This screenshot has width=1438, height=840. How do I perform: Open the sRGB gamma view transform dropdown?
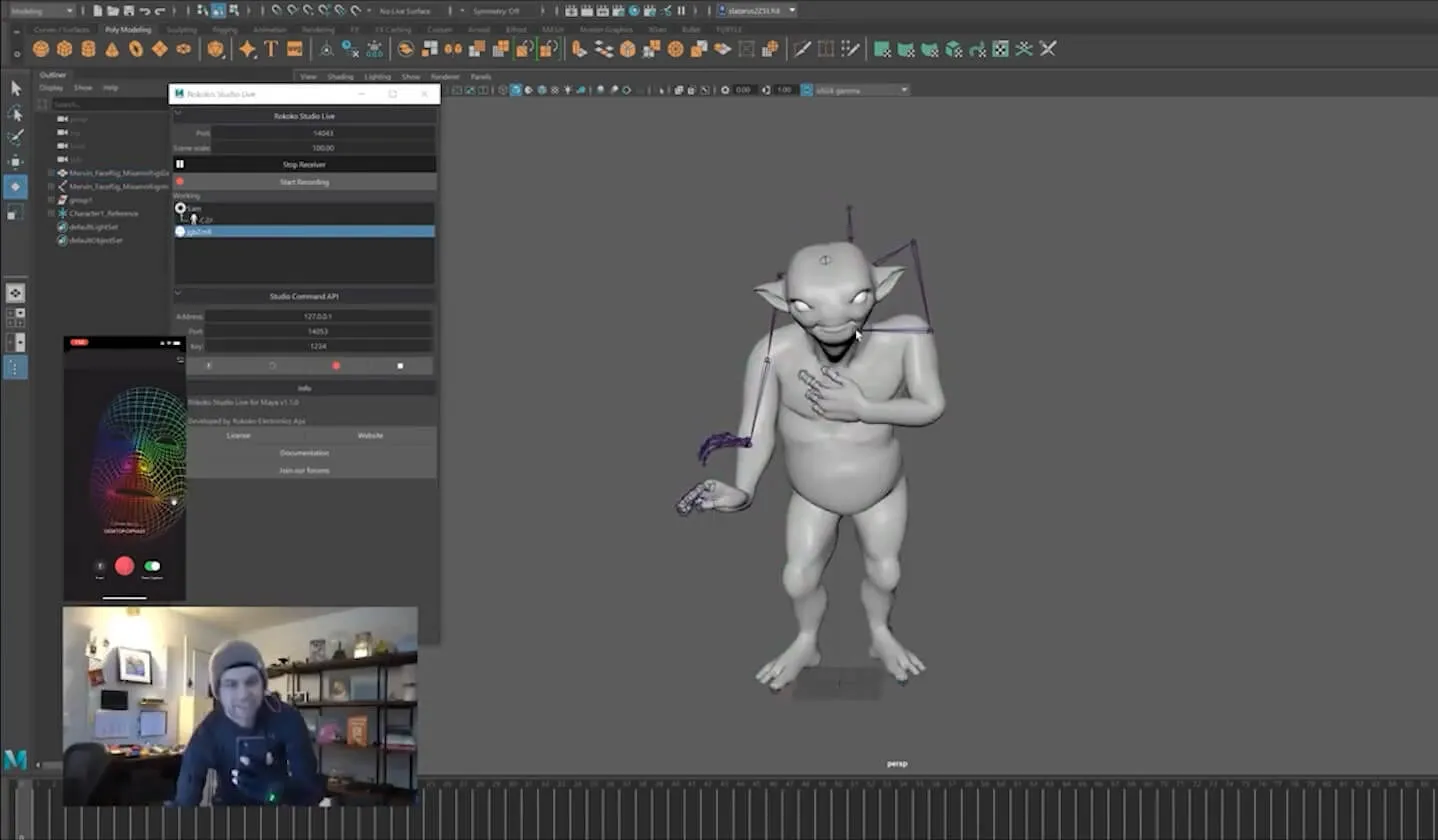coord(862,90)
